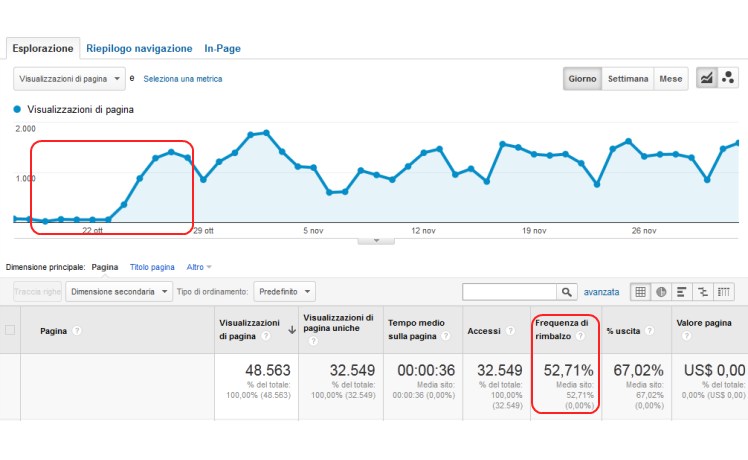748x460 pixels.
Task: Open the Visualizzazioni di pagina metric dropdown
Action: click(x=69, y=78)
